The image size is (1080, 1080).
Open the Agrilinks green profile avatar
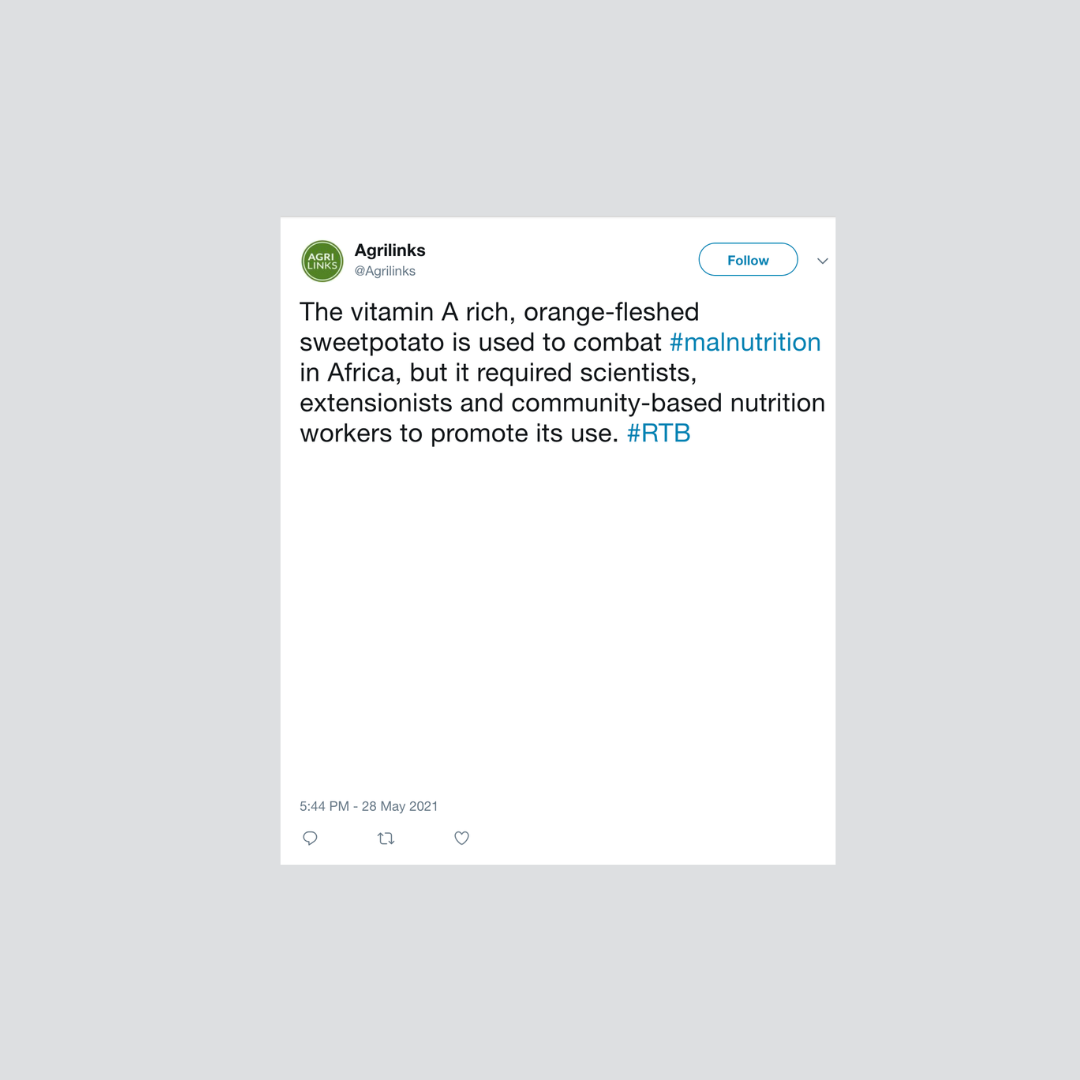point(322,261)
